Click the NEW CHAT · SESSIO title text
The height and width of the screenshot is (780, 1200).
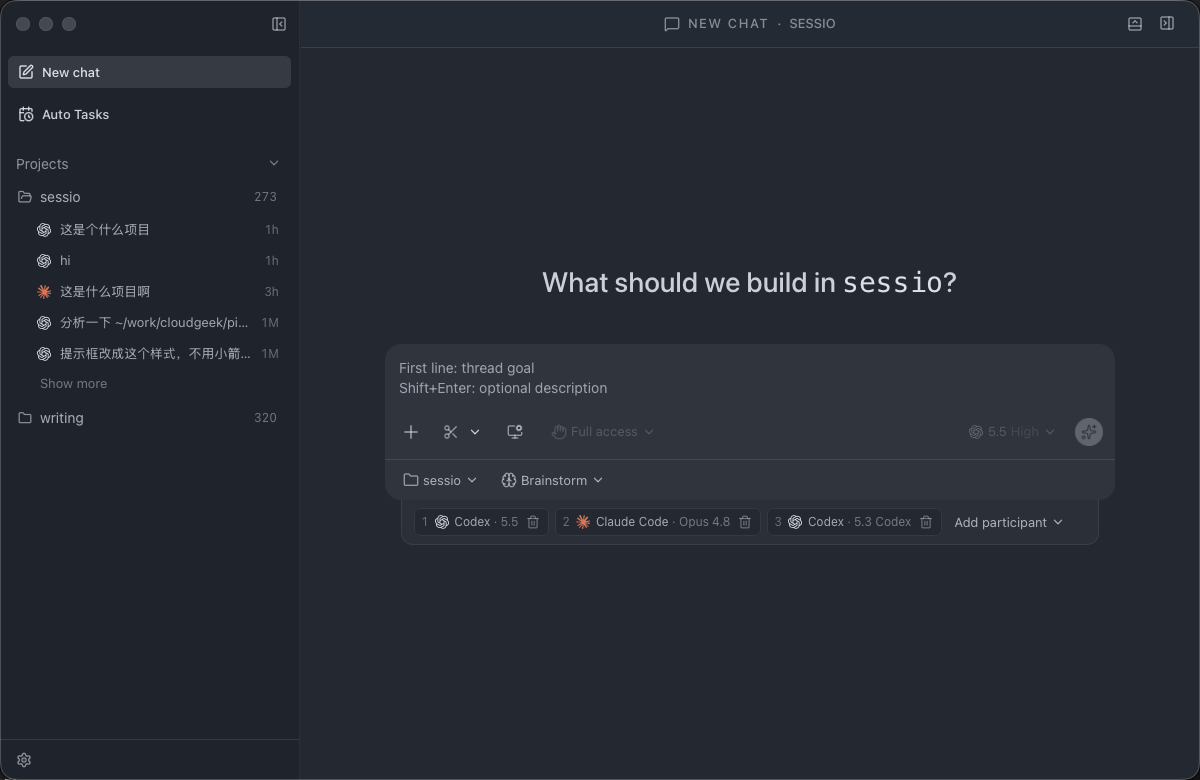[x=762, y=24]
